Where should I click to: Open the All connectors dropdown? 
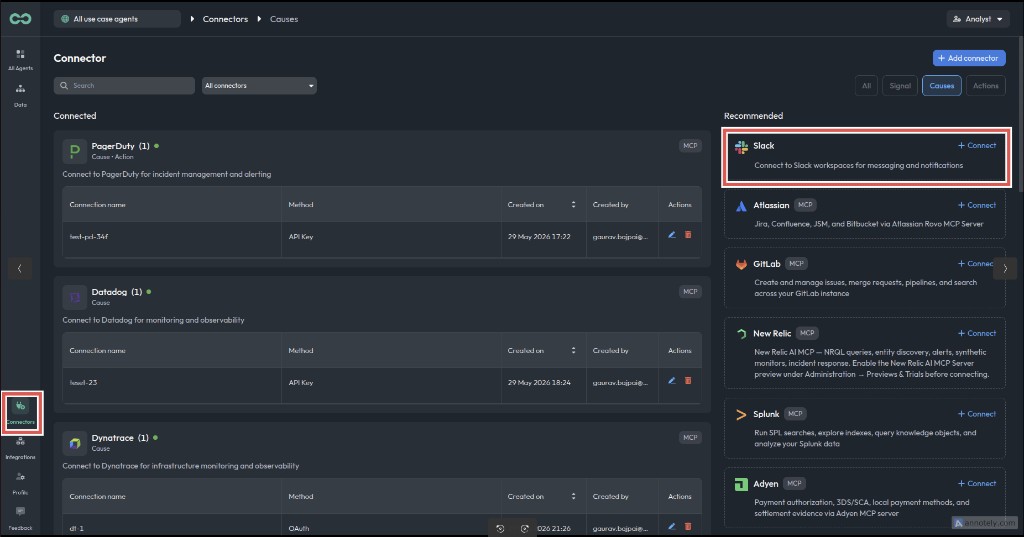point(259,86)
